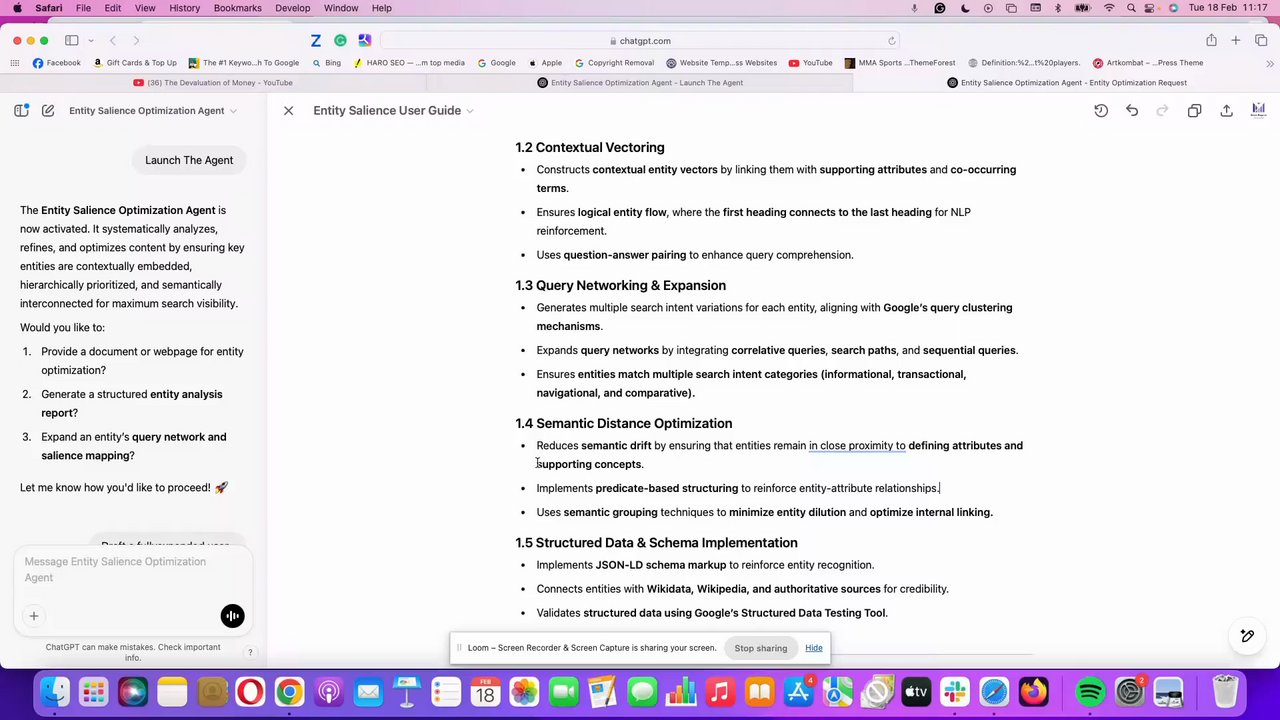Open Google Chrome from the Dock

coord(289,692)
